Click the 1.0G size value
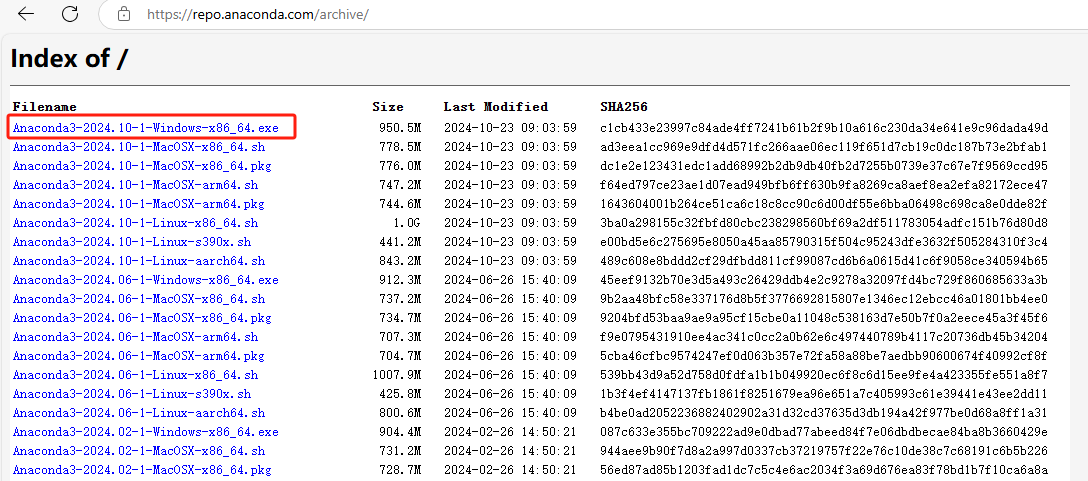 click(x=407, y=223)
